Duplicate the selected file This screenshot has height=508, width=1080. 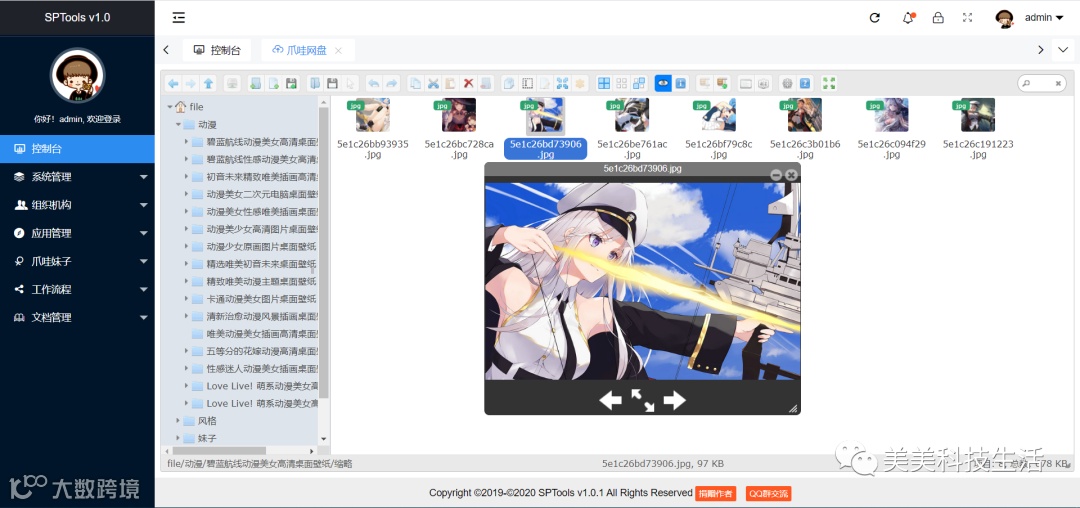tap(509, 83)
